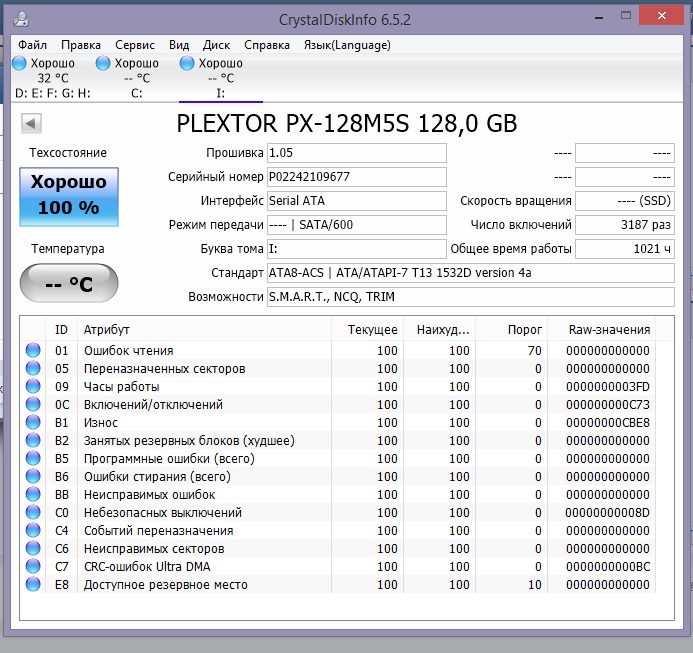
Task: Click status icon of row 0C Включений/отключений
Action: 33,404
